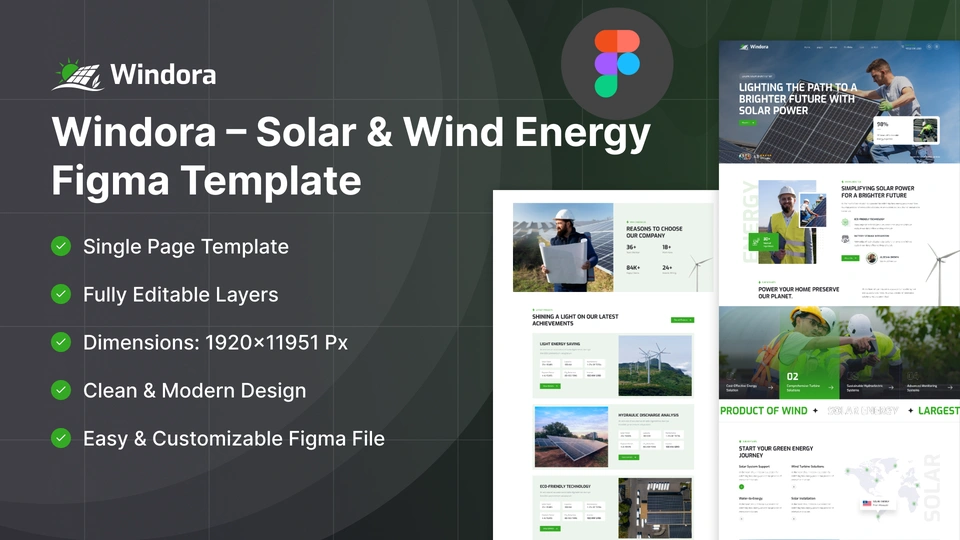Click the aerial rooftop solar photo
Screen dimensions: 960x540
coord(655,508)
